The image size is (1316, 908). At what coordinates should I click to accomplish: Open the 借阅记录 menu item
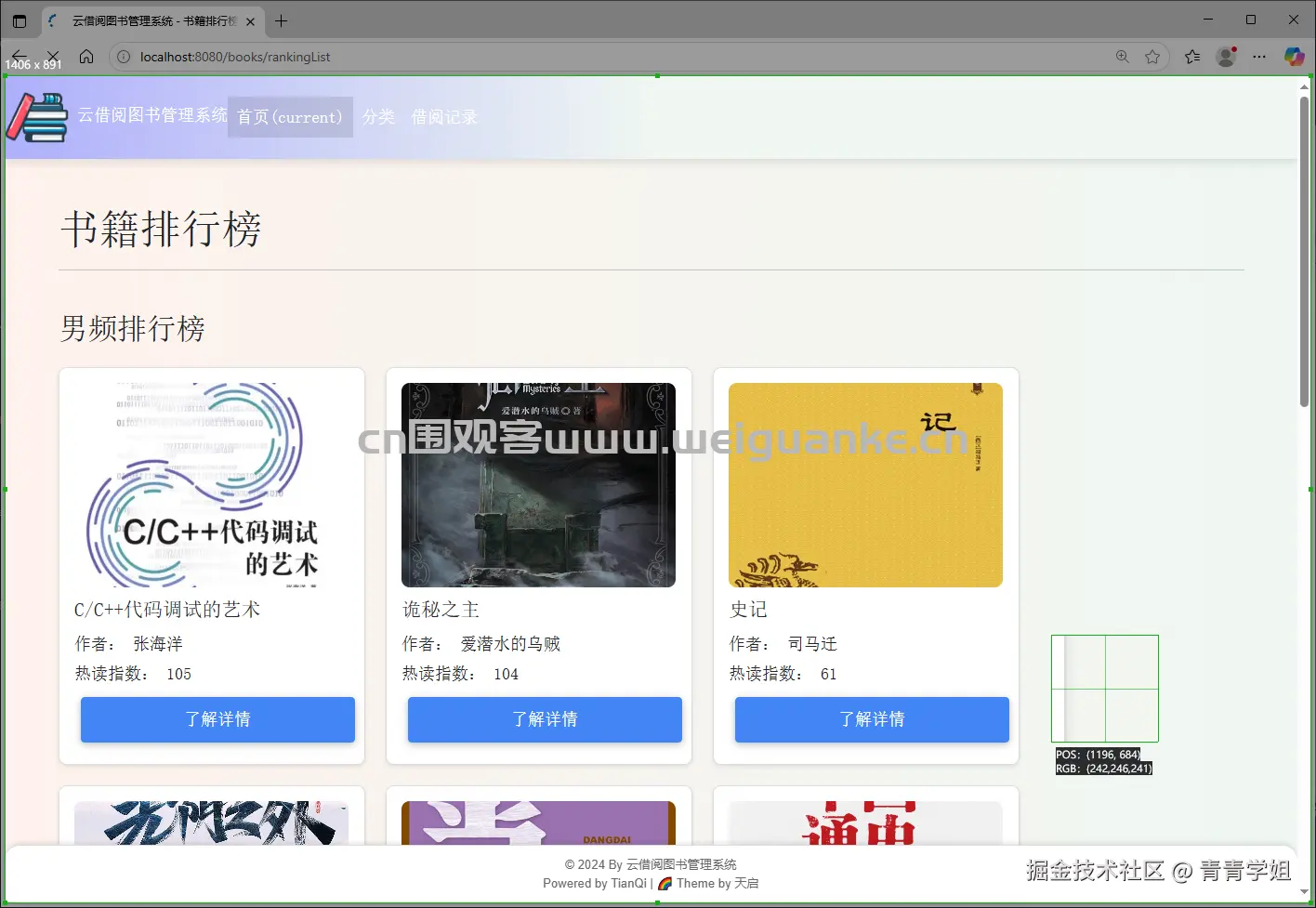444,117
